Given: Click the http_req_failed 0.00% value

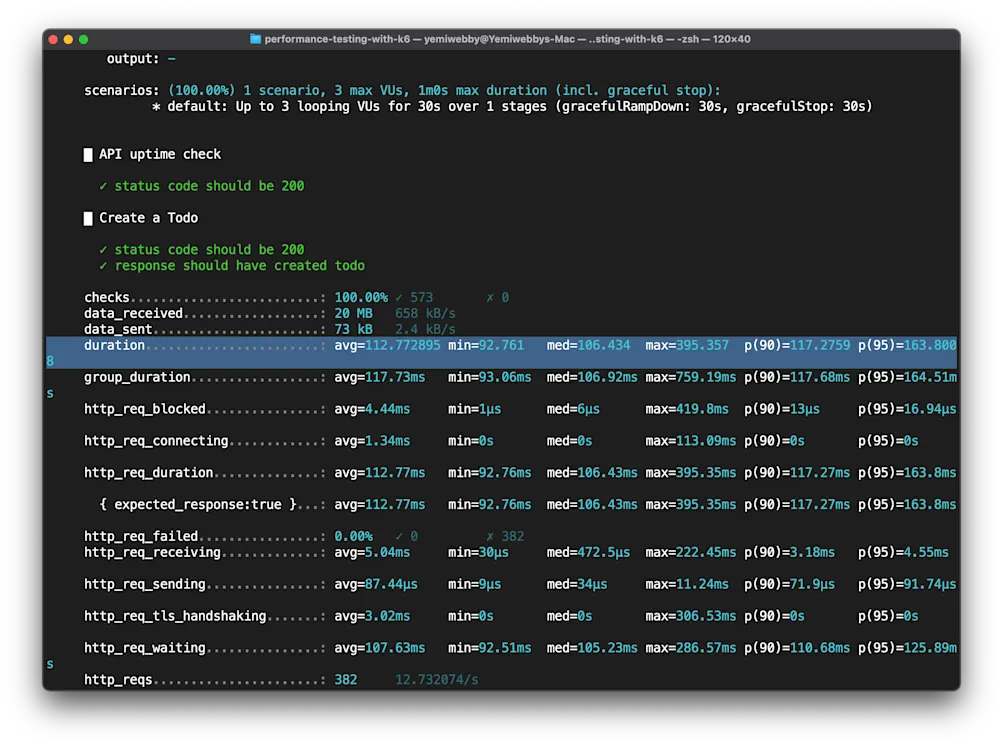Looking at the screenshot, I should click(x=353, y=537).
